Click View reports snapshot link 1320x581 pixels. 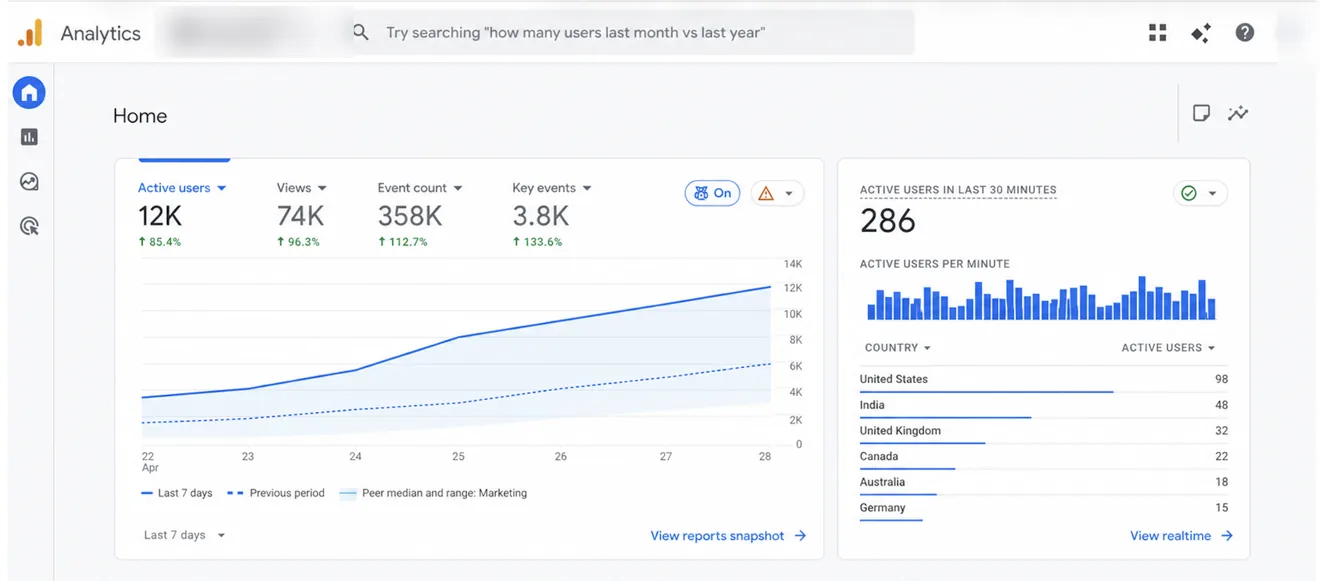[728, 536]
